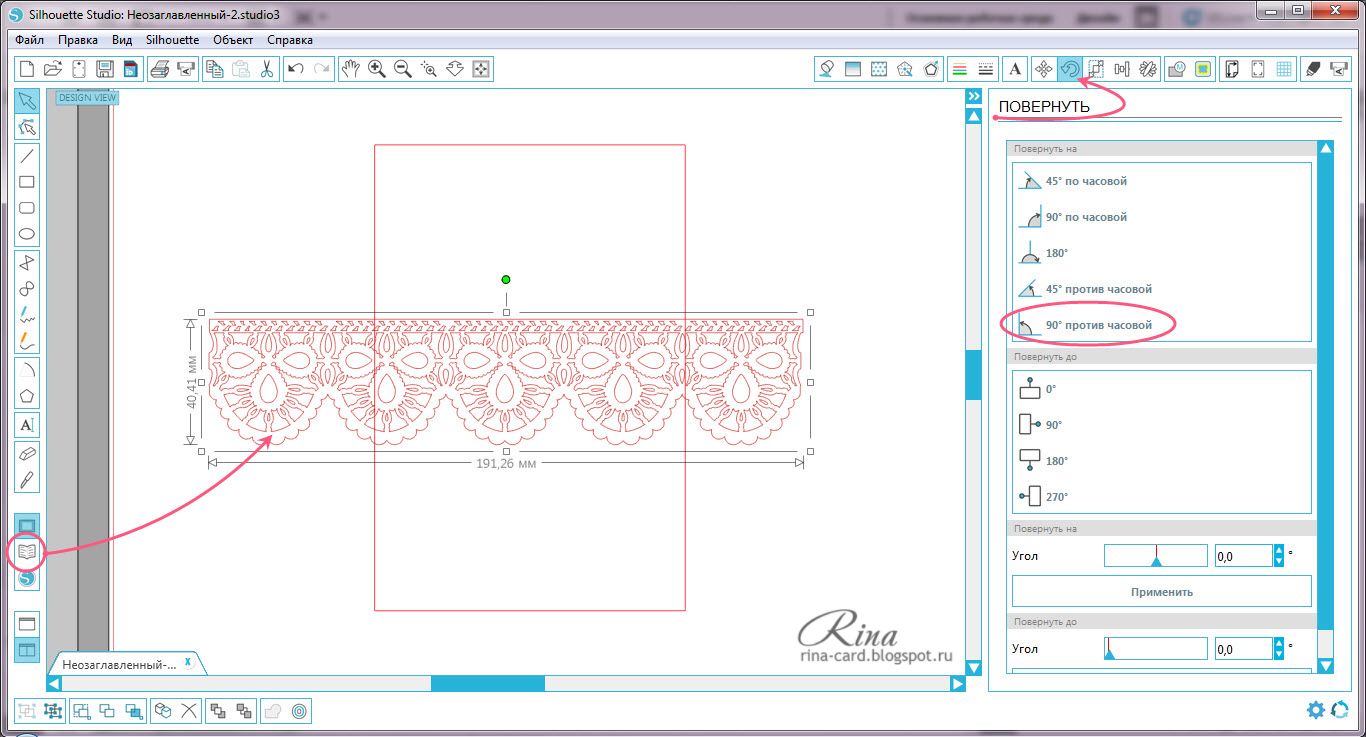The width and height of the screenshot is (1366, 737).
Task: Open the Файл menu
Action: coord(30,40)
